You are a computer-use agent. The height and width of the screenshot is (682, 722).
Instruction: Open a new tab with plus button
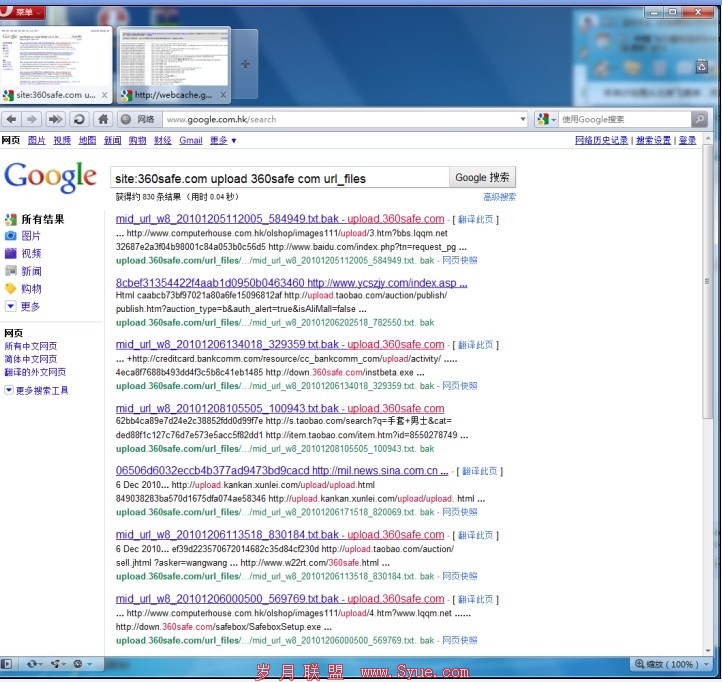pyautogui.click(x=245, y=64)
